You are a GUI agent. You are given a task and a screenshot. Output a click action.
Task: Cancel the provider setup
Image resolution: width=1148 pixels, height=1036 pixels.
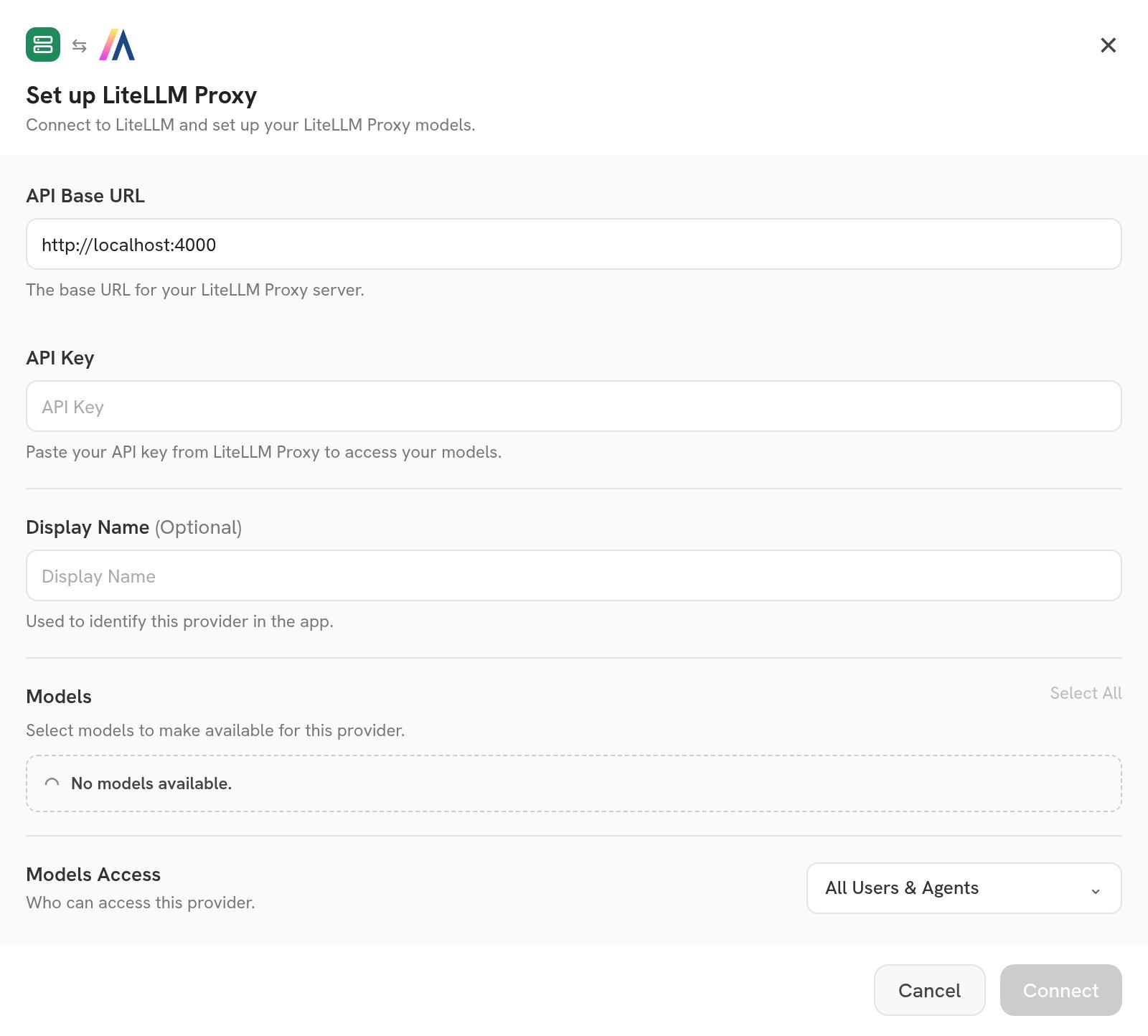point(929,990)
